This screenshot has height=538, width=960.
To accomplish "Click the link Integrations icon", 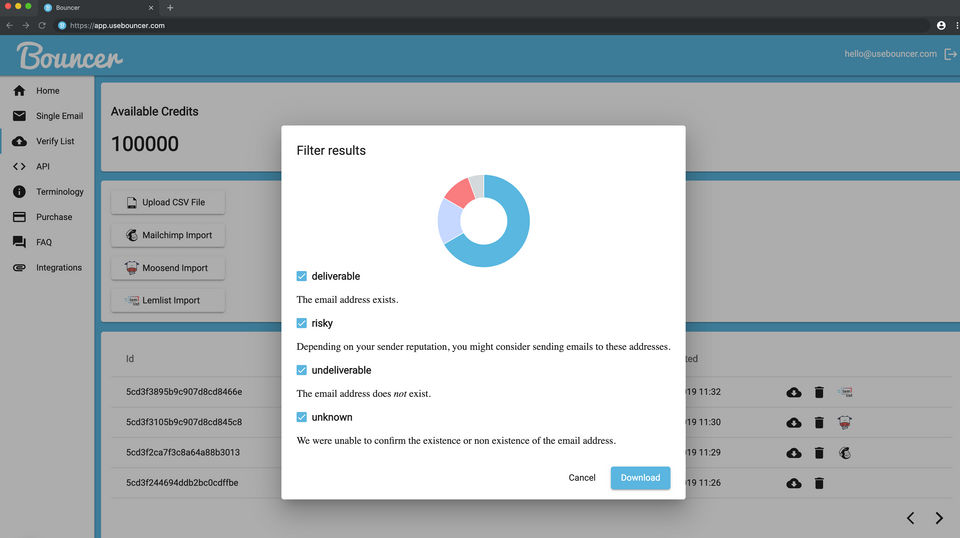I will [19, 267].
